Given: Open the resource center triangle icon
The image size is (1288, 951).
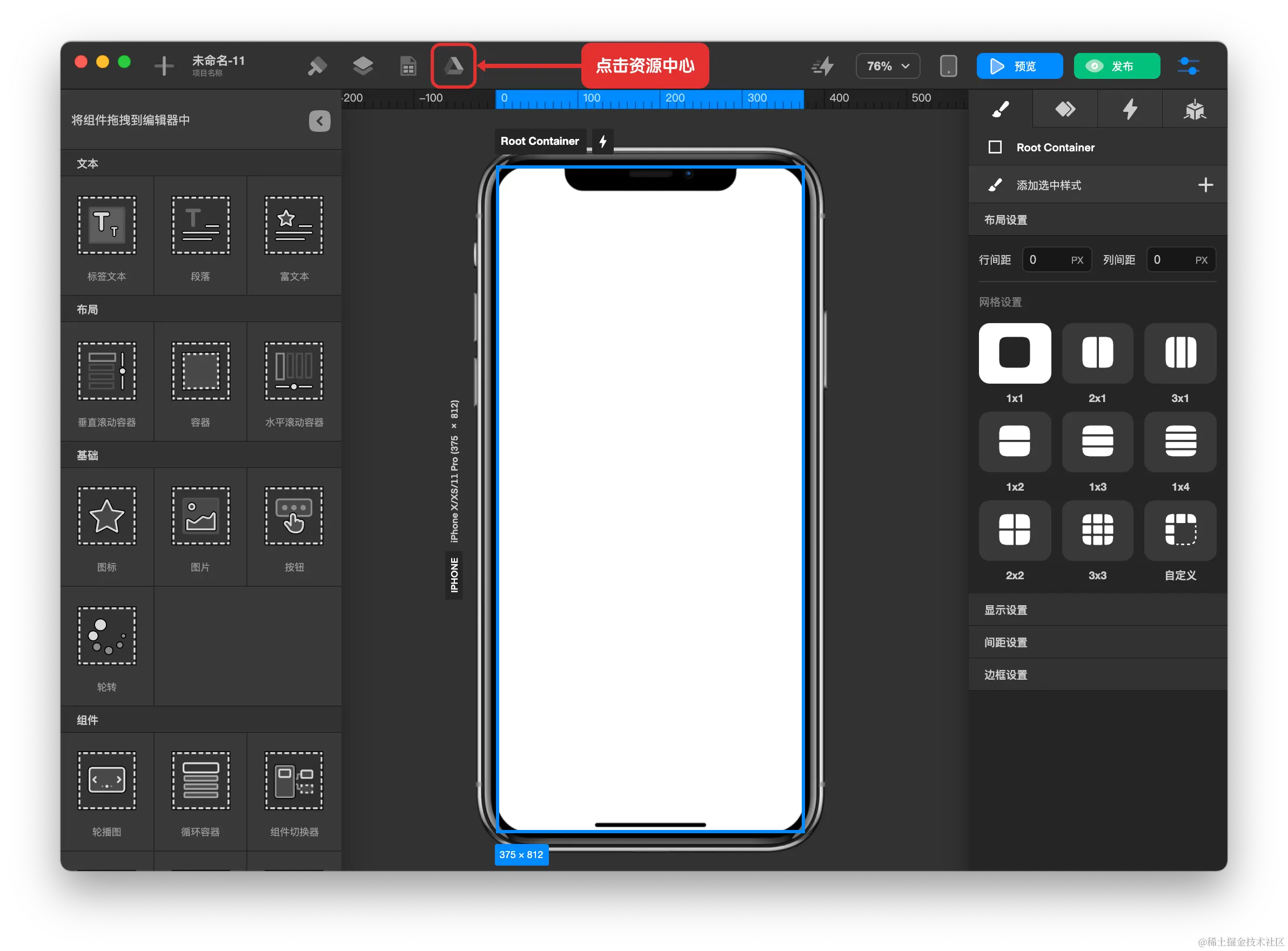Looking at the screenshot, I should coord(453,65).
